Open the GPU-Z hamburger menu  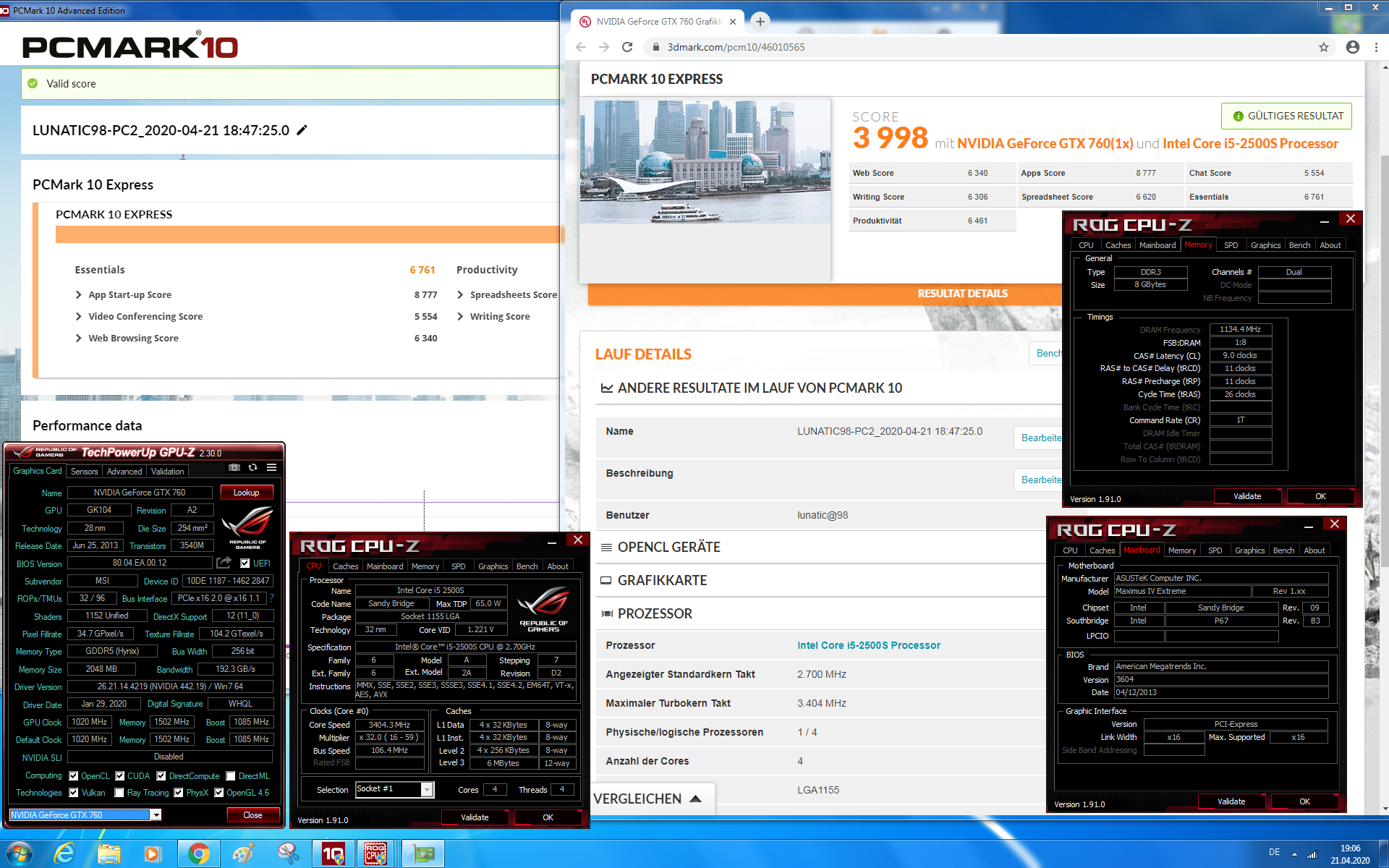271,468
